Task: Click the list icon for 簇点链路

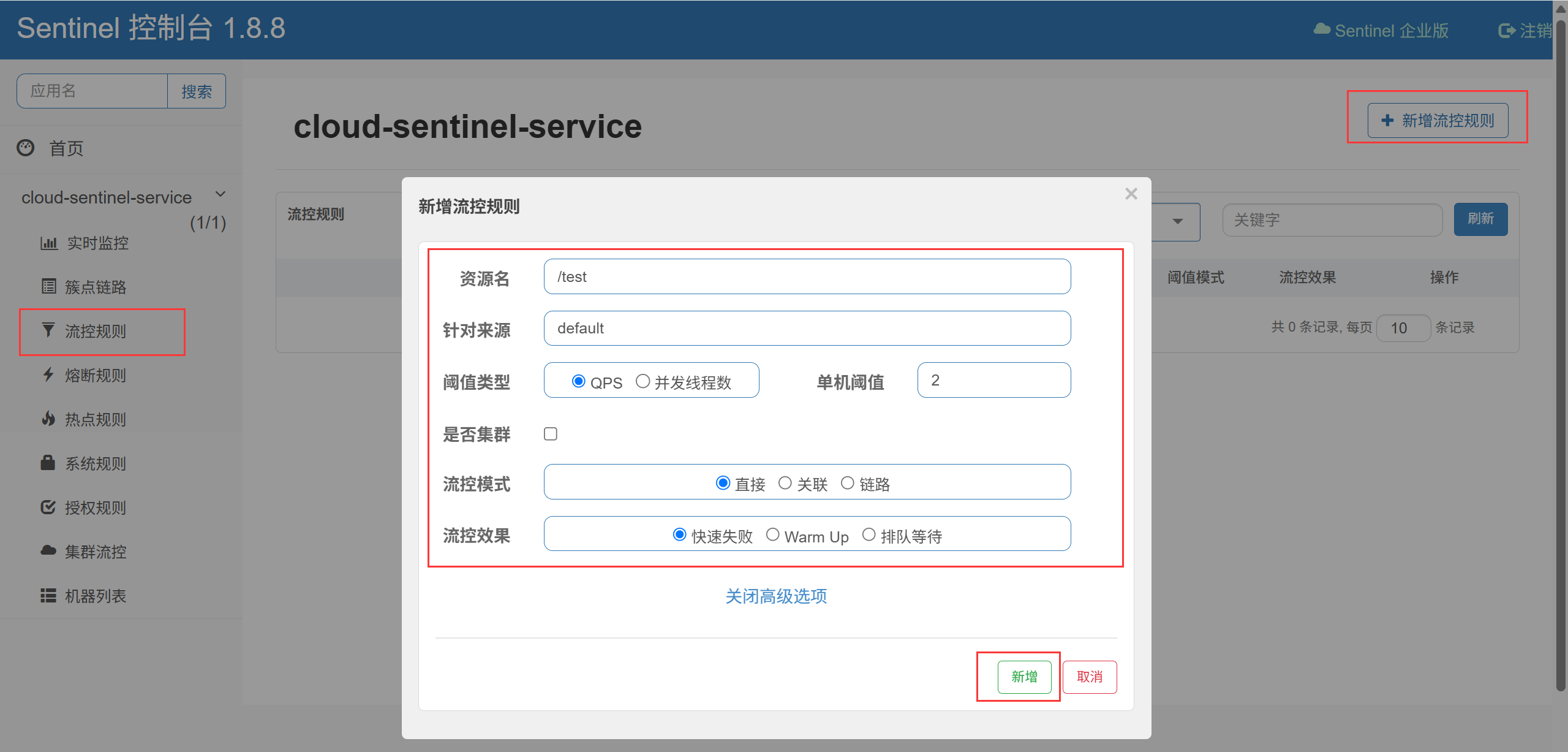Action: [x=48, y=287]
